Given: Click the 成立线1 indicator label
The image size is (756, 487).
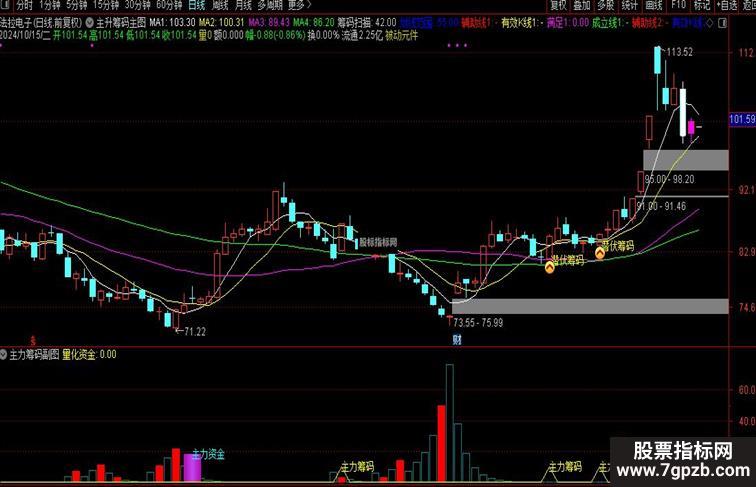Looking at the screenshot, I should coord(609,23).
